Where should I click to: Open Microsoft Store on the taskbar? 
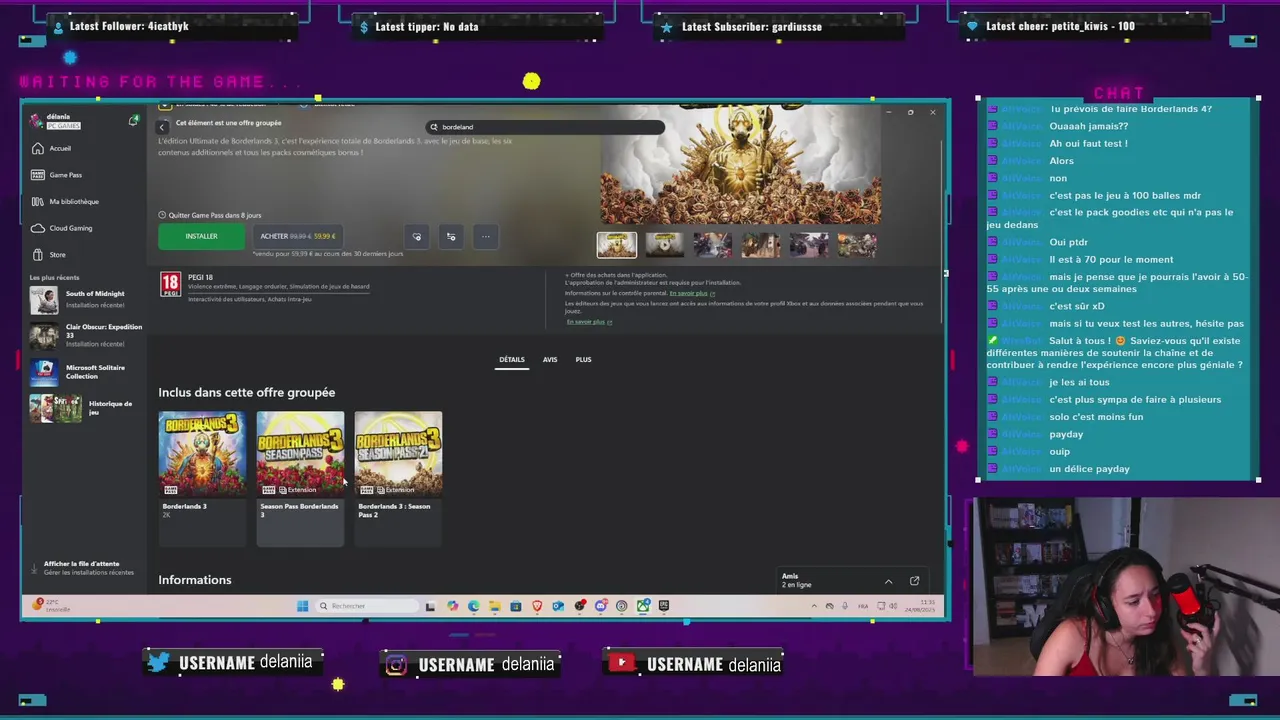pos(516,606)
